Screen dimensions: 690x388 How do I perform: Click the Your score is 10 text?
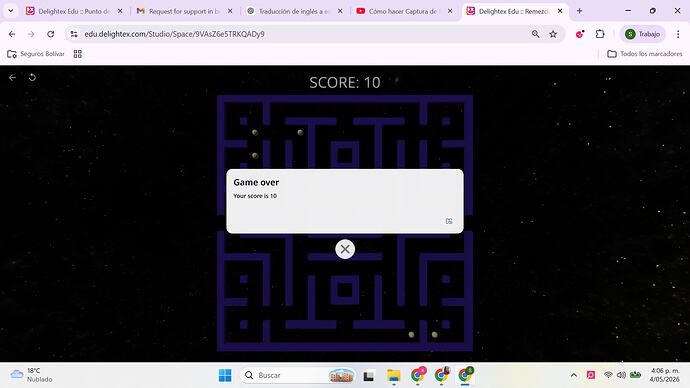click(x=255, y=196)
